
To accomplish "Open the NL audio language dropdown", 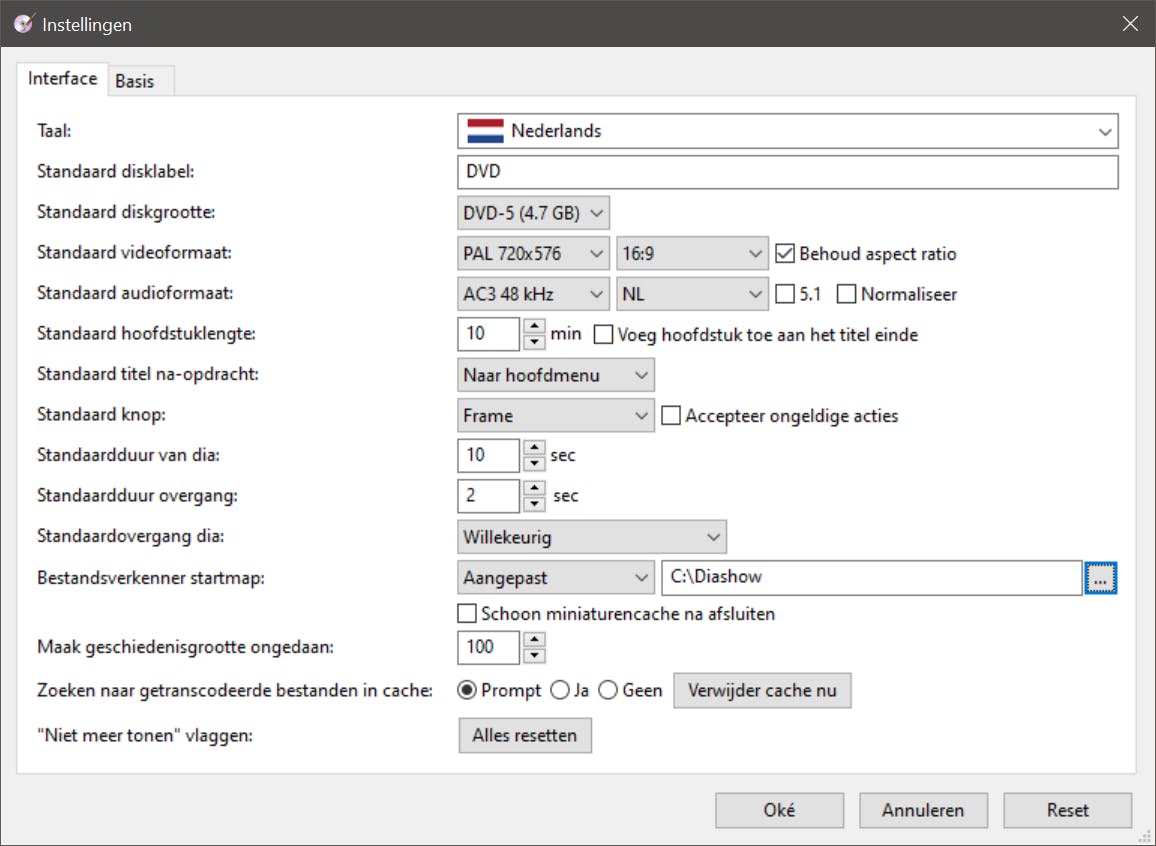I will click(692, 294).
